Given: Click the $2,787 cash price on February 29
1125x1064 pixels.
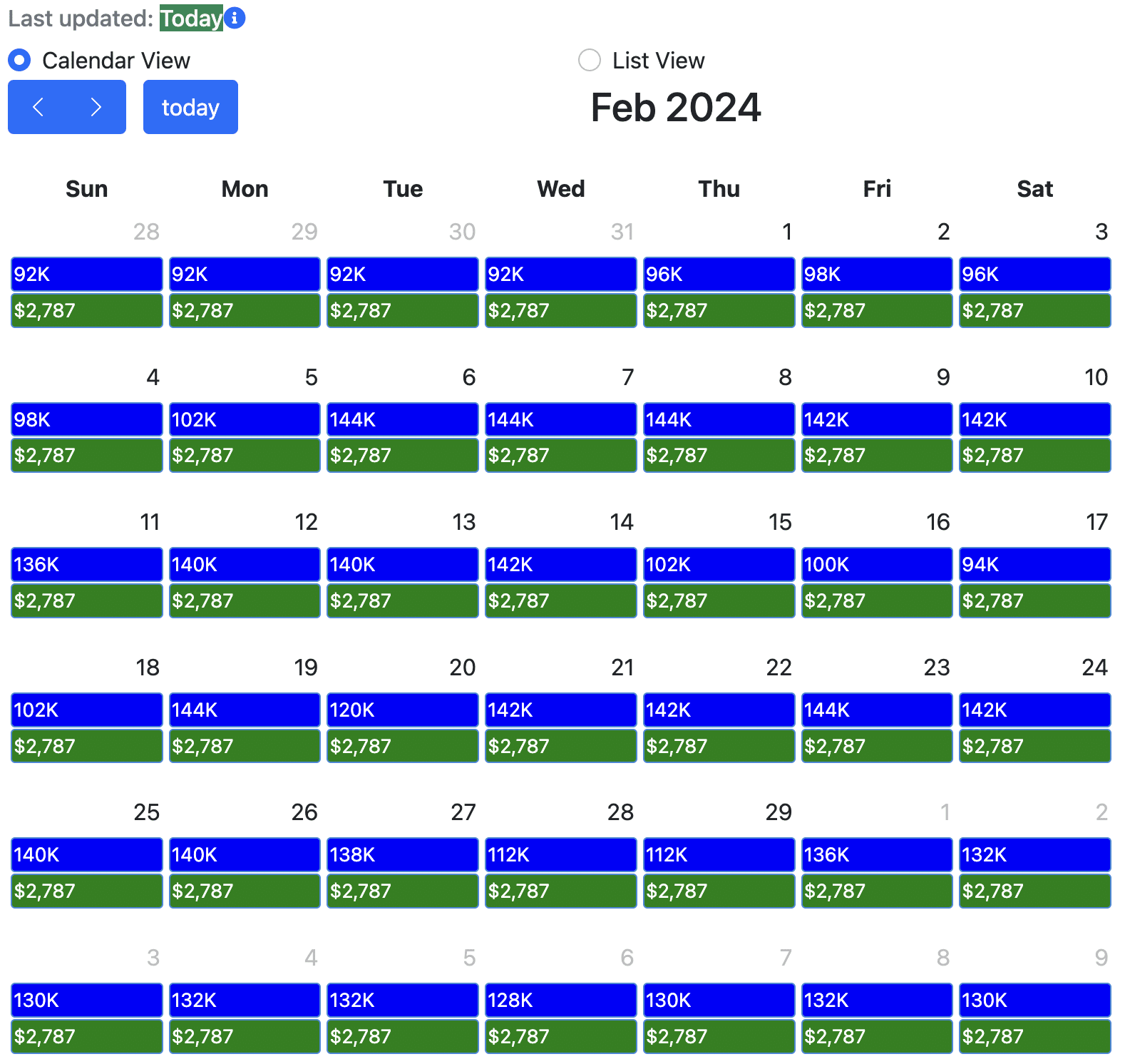Looking at the screenshot, I should click(x=719, y=891).
